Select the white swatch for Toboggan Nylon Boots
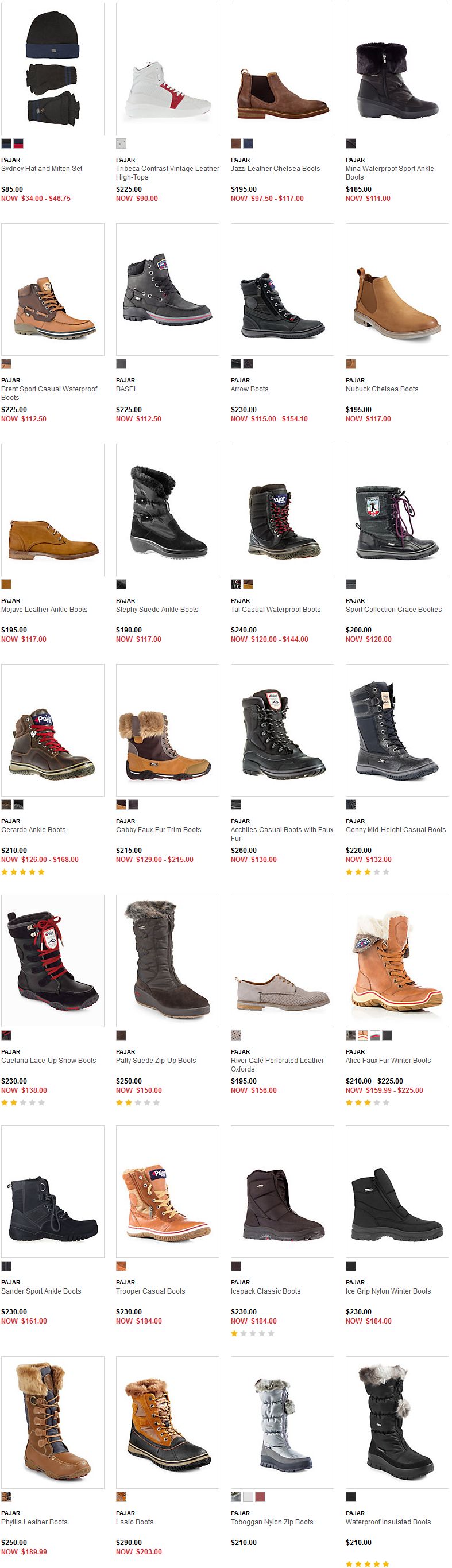The height and width of the screenshot is (1568, 452). 248,1497
